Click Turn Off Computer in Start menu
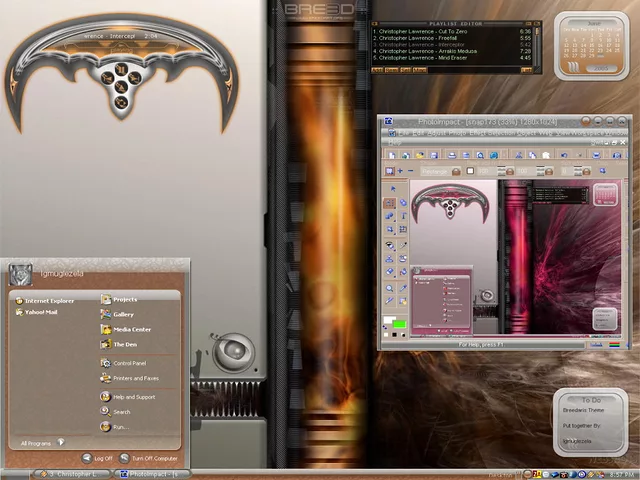The width and height of the screenshot is (640, 480). (x=149, y=458)
